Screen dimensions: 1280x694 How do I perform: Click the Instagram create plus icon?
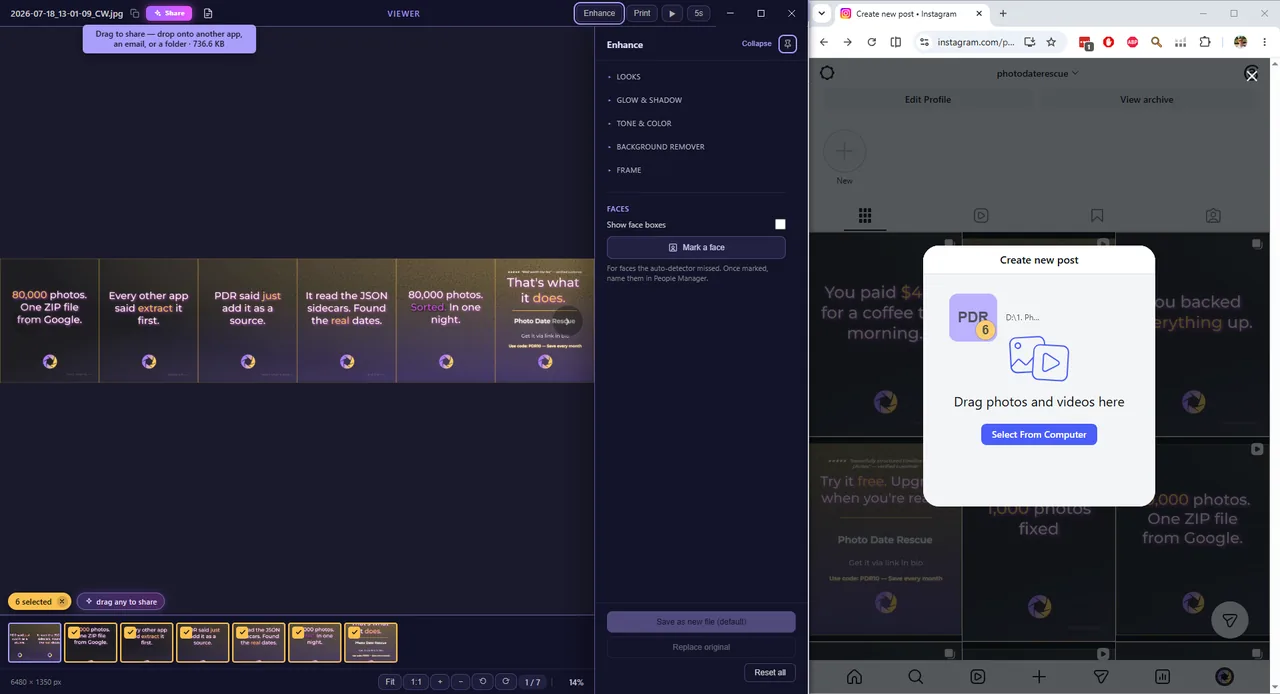pos(1039,677)
